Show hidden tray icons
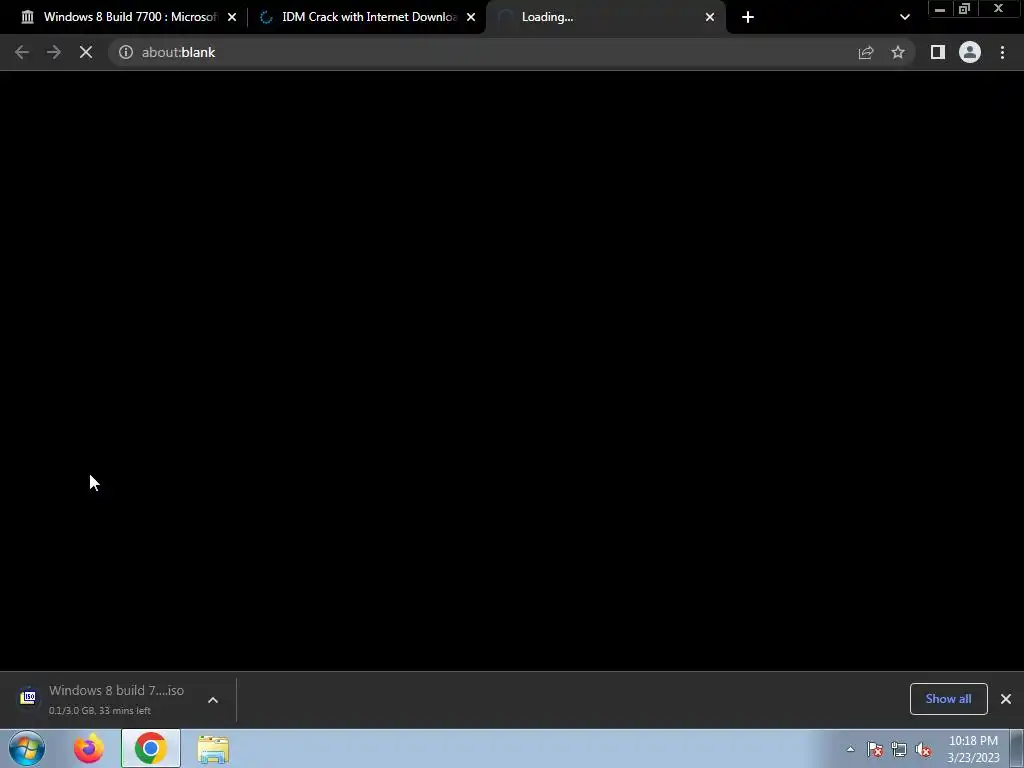The width and height of the screenshot is (1024, 768). [850, 749]
